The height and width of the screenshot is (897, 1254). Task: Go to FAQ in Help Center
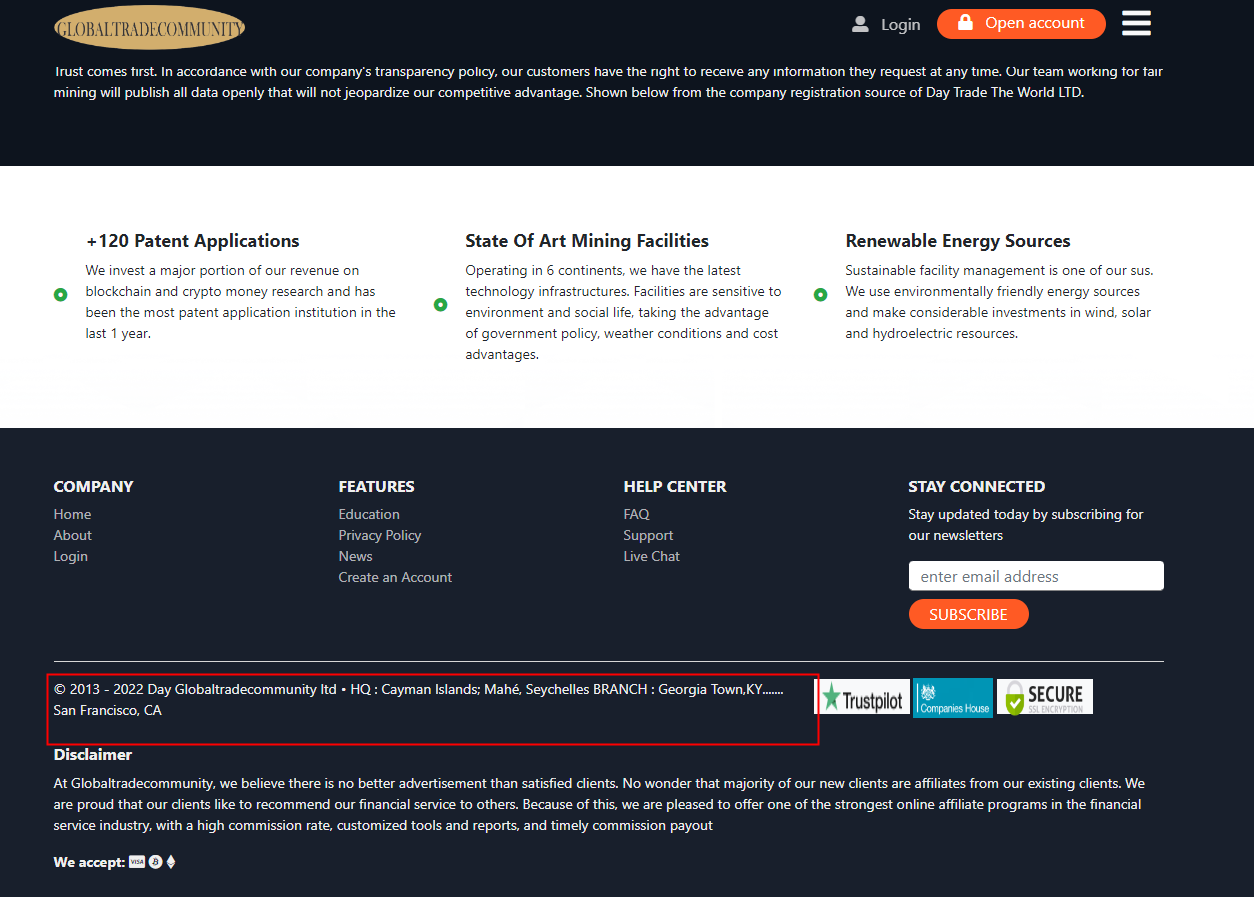[636, 514]
